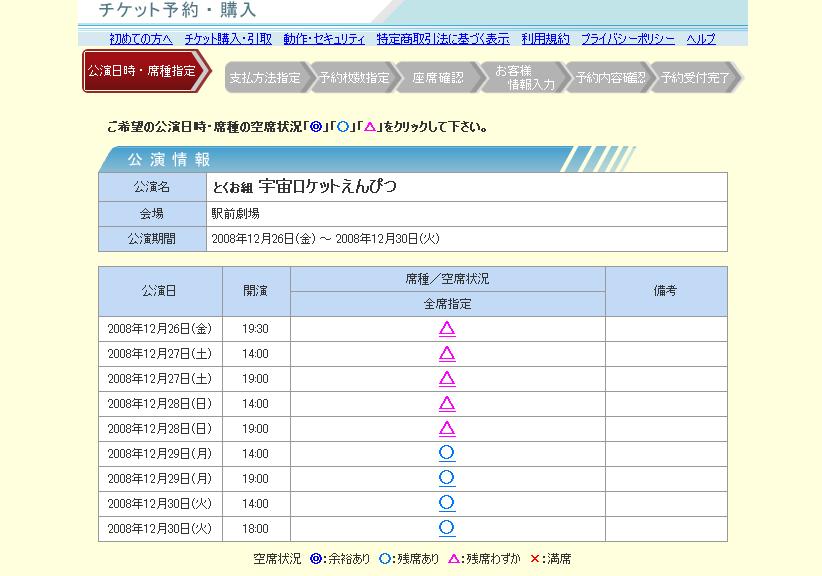Click the performance period date range text
Image resolution: width=822 pixels, height=576 pixels.
point(326,239)
